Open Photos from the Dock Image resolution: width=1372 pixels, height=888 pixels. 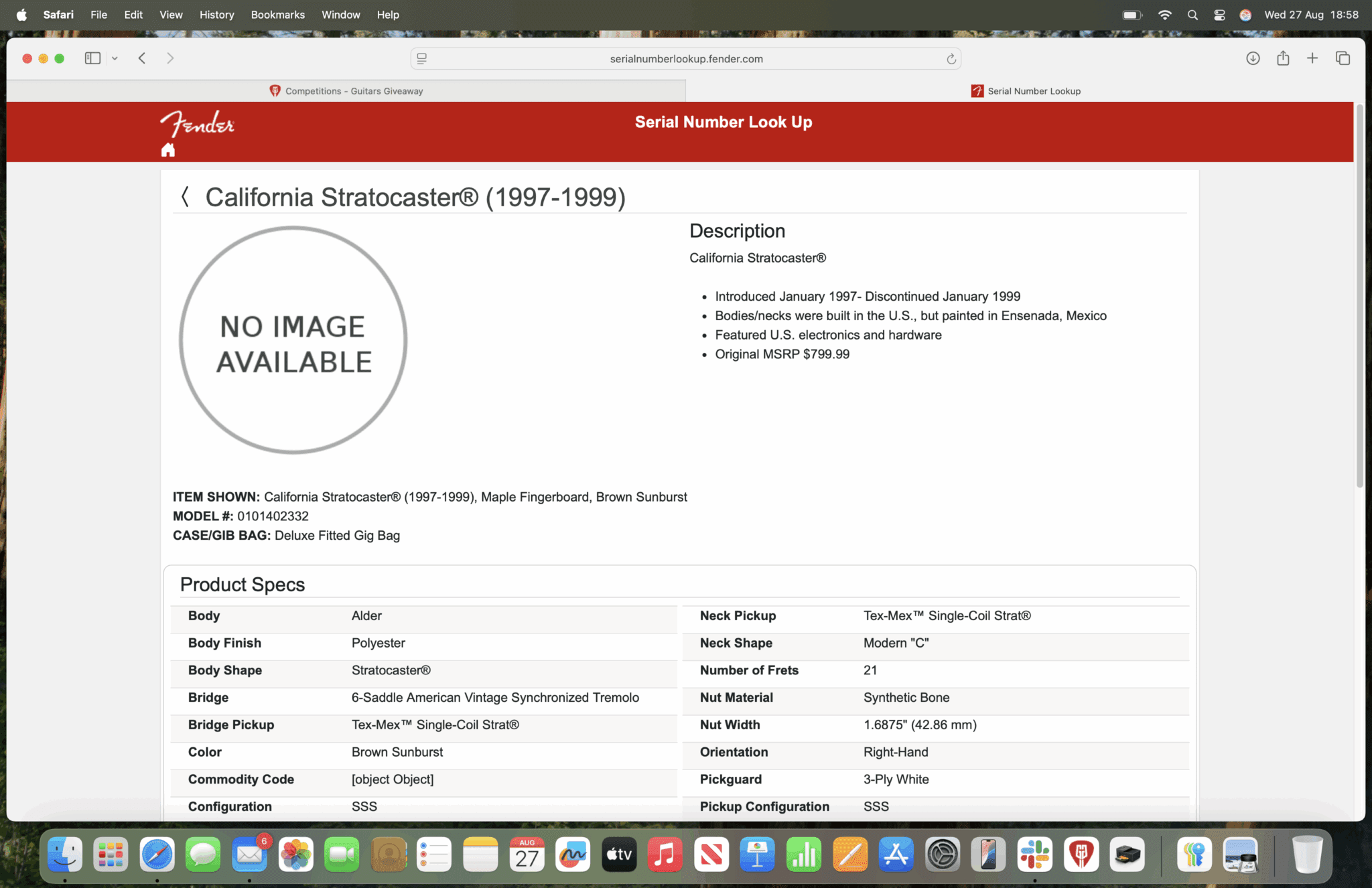coord(295,855)
